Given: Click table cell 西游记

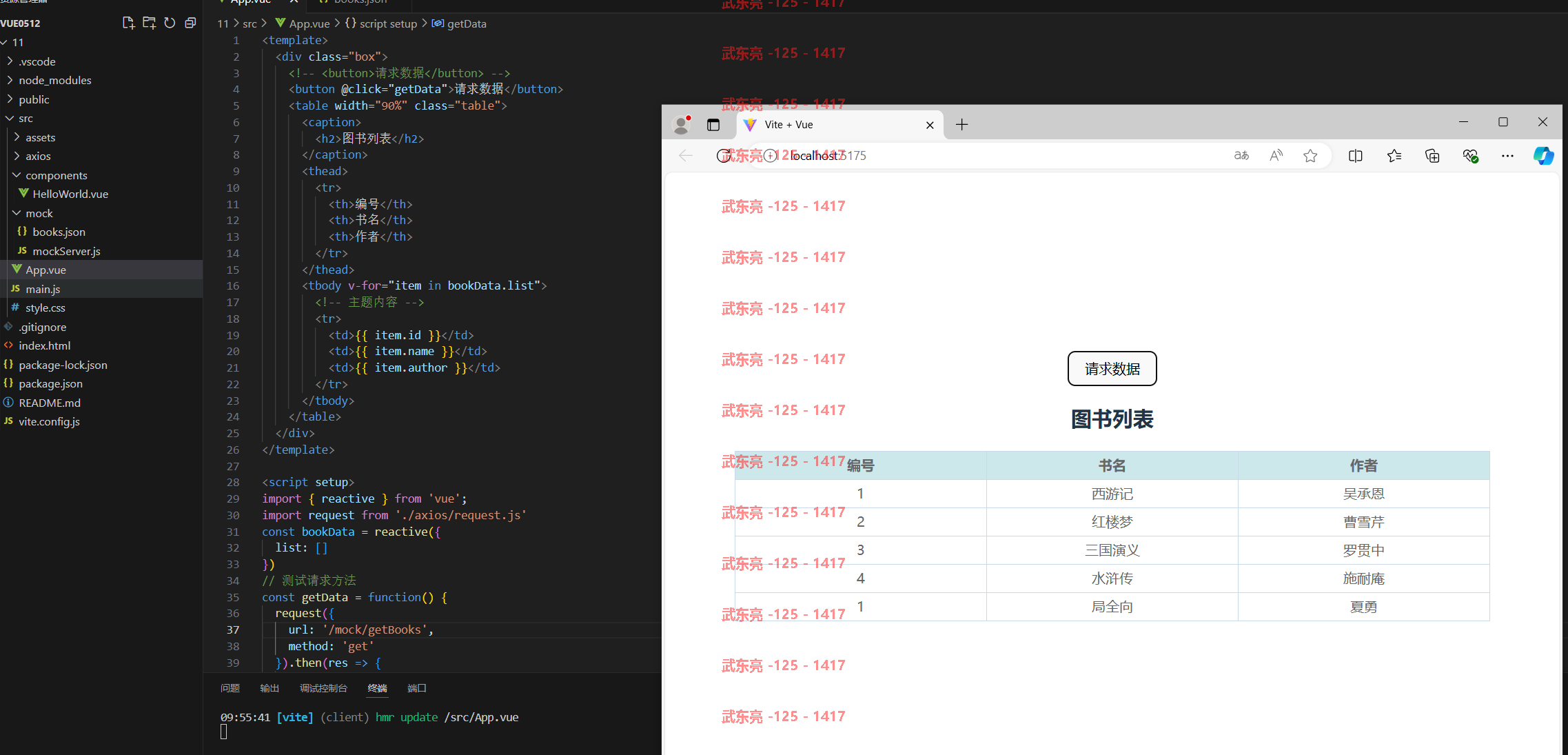Looking at the screenshot, I should [x=1112, y=494].
